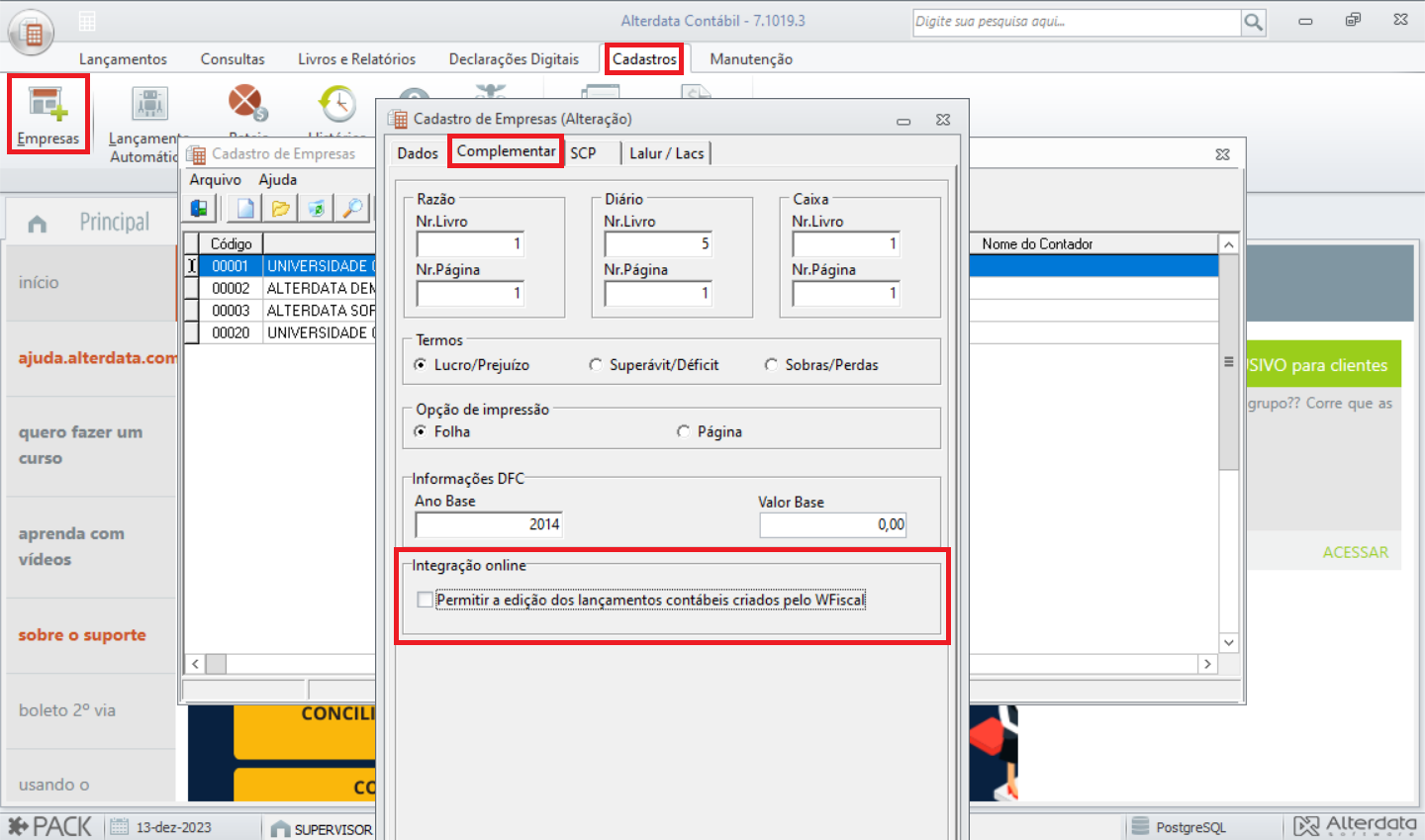Click the grid vertical scrollbar down arrow

(x=1229, y=643)
